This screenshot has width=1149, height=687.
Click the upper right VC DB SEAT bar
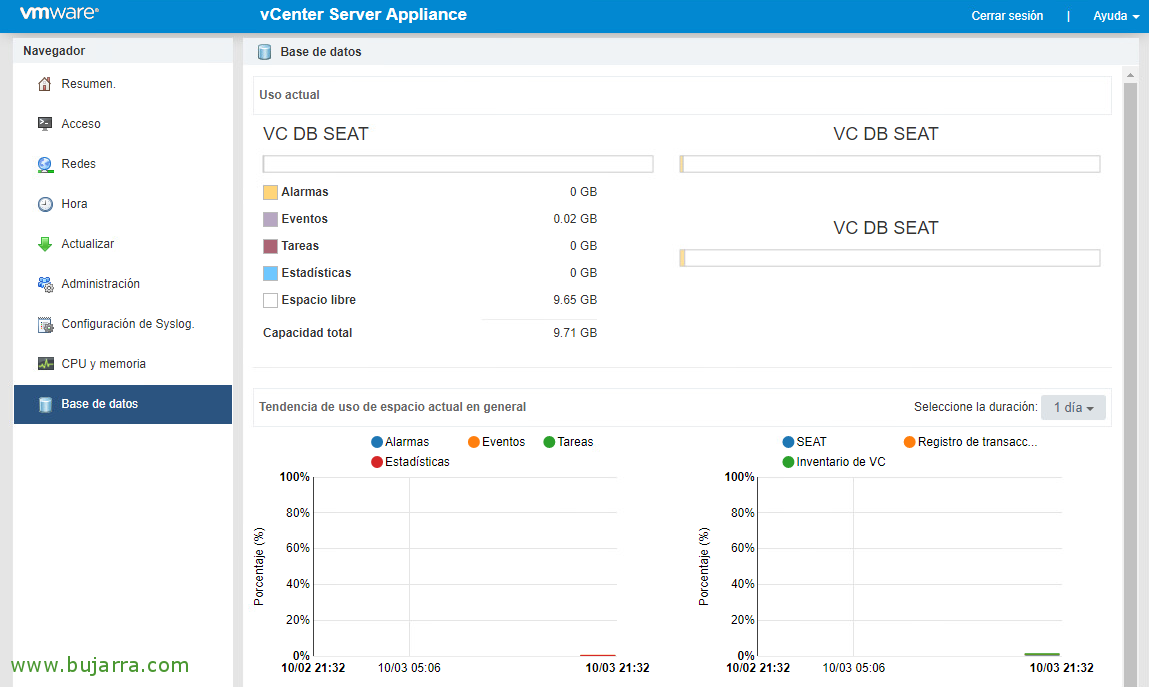pyautogui.click(x=890, y=164)
